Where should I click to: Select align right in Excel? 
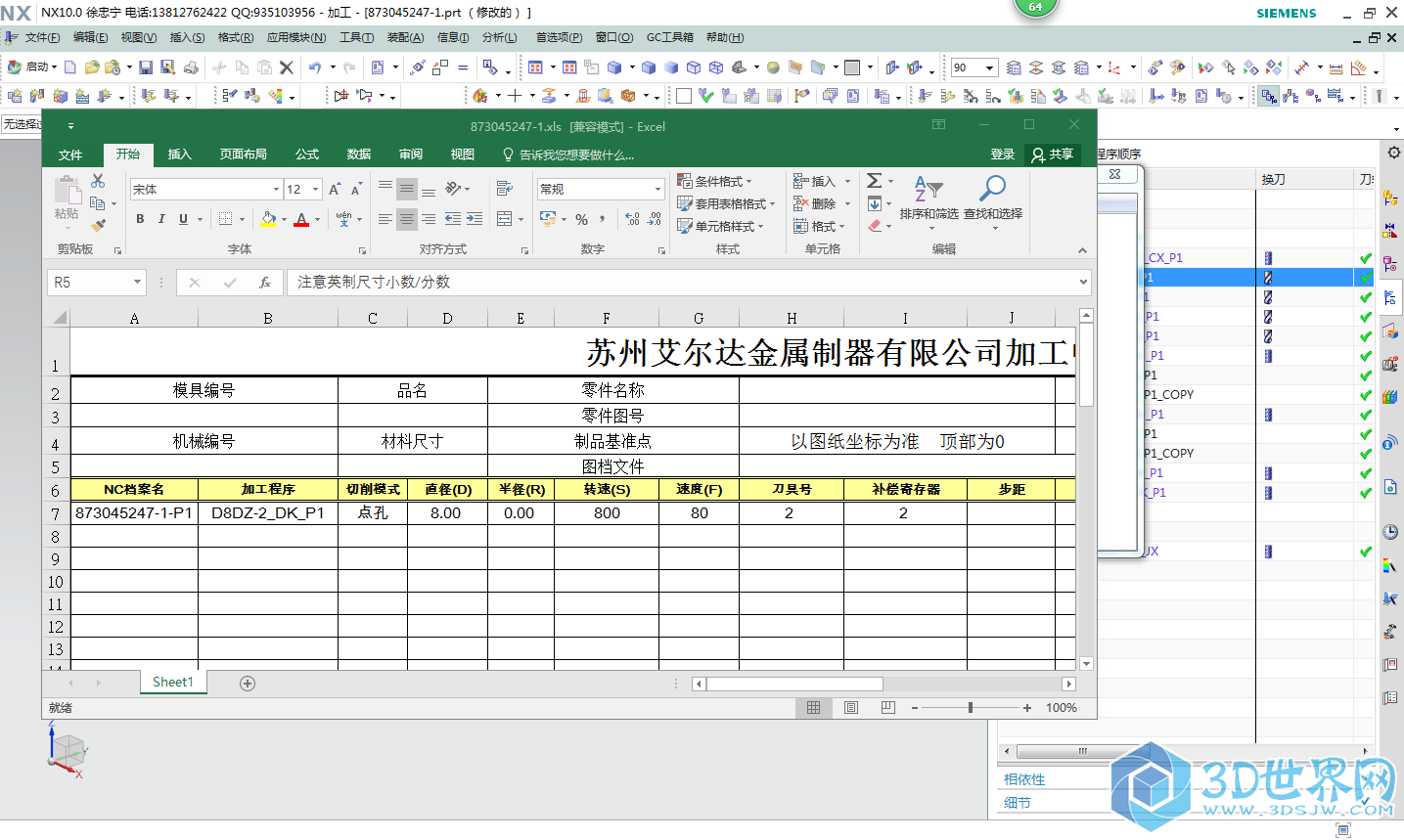[429, 219]
